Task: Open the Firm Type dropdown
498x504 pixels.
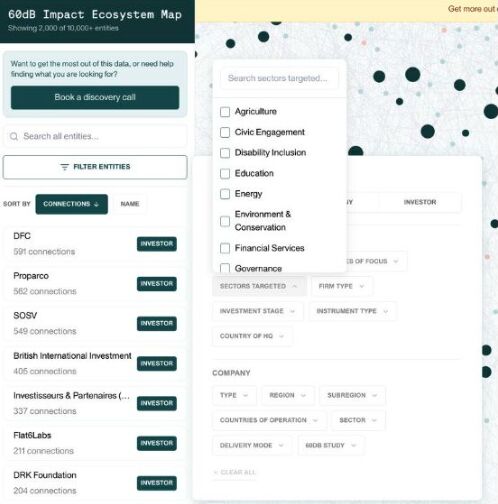Action: [342, 286]
